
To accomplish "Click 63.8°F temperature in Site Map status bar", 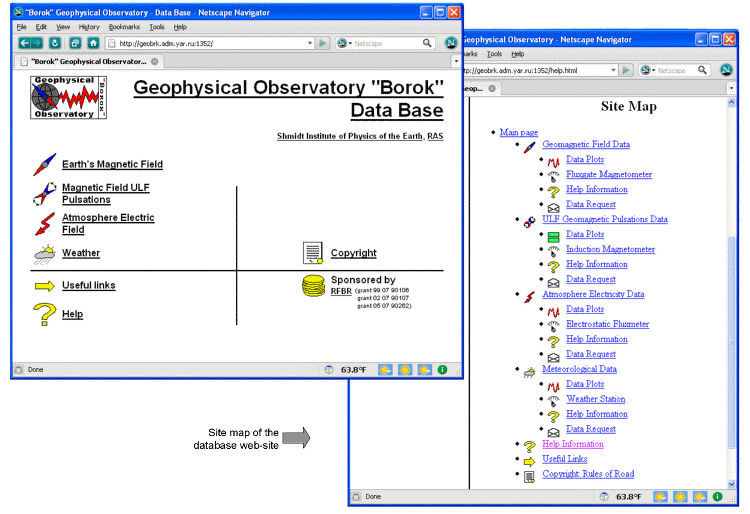I will tap(628, 497).
